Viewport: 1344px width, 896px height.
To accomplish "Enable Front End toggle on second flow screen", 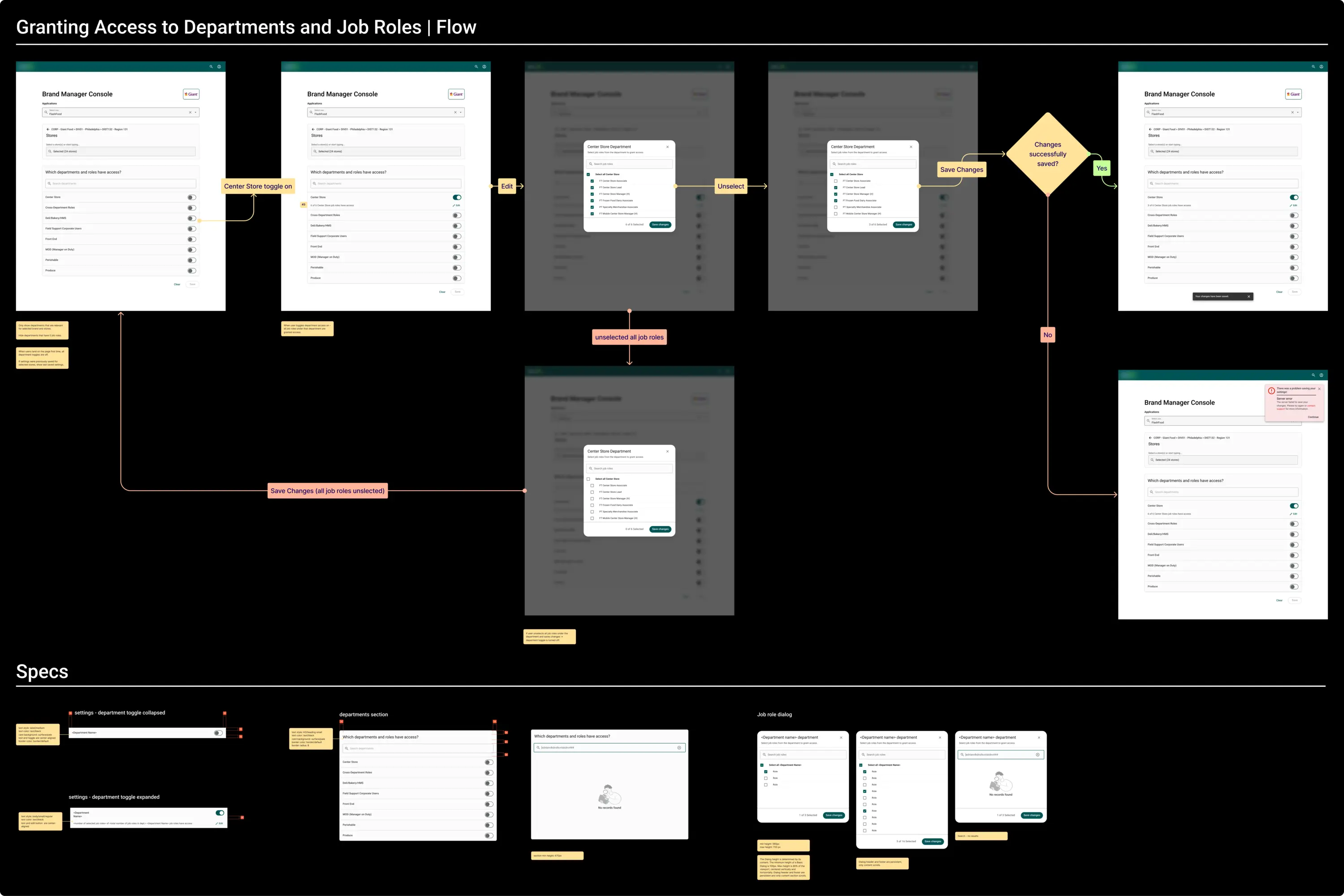I will (x=458, y=247).
